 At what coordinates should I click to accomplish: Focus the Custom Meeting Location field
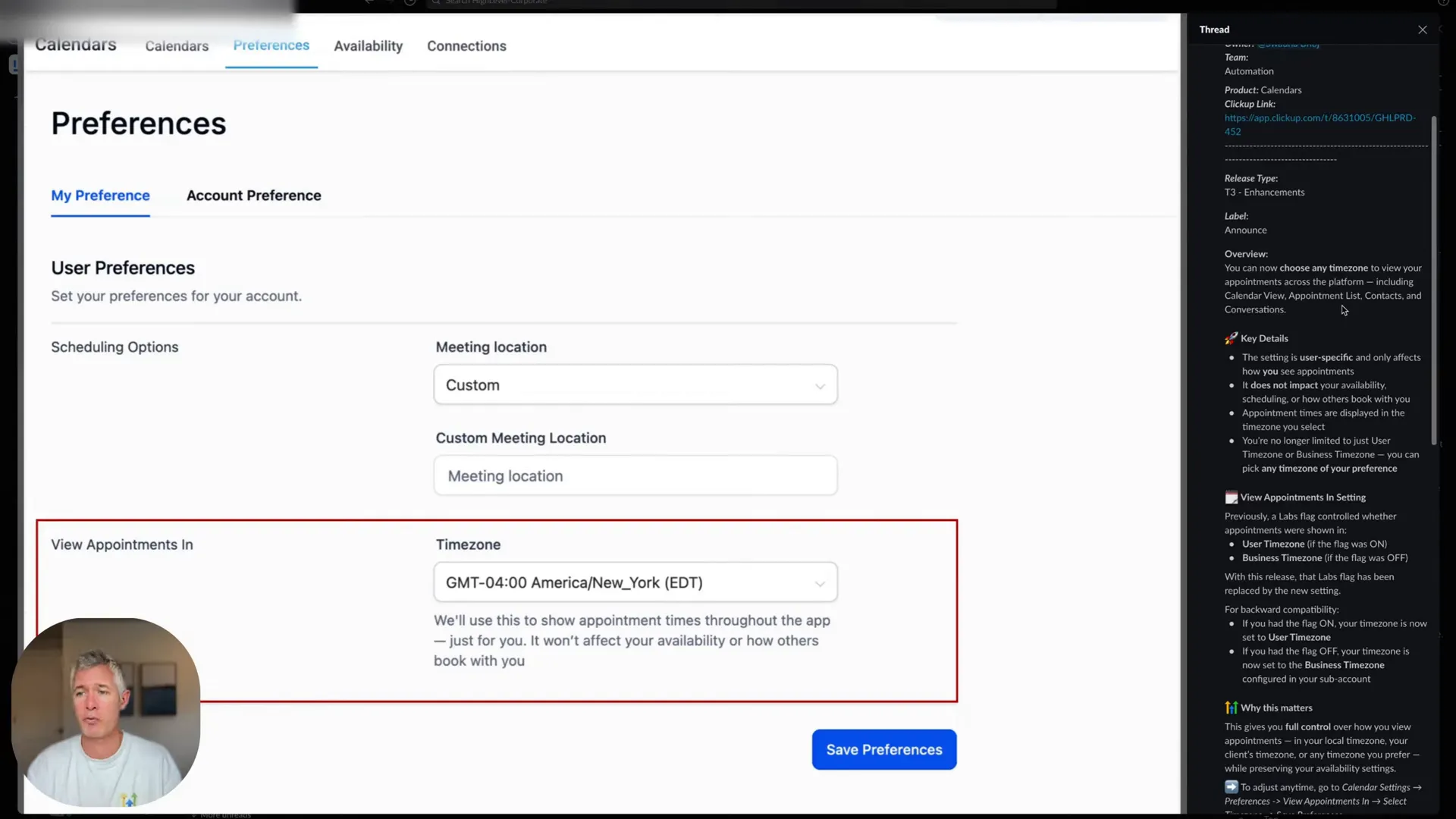(x=635, y=475)
